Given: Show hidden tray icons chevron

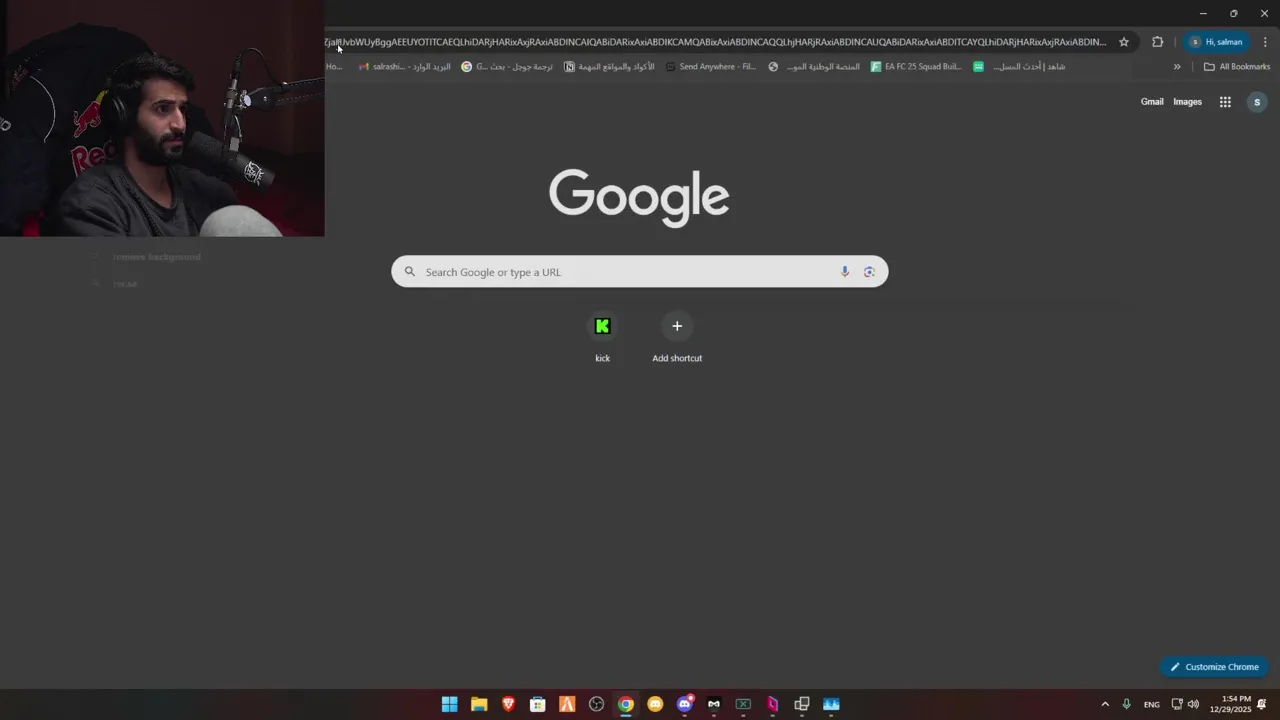Looking at the screenshot, I should point(1105,704).
